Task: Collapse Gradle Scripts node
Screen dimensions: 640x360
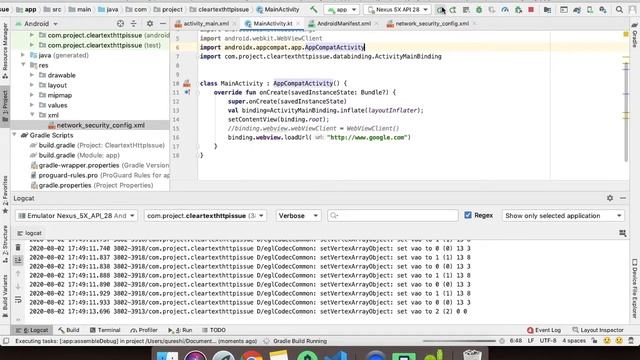Action: (x=14, y=135)
